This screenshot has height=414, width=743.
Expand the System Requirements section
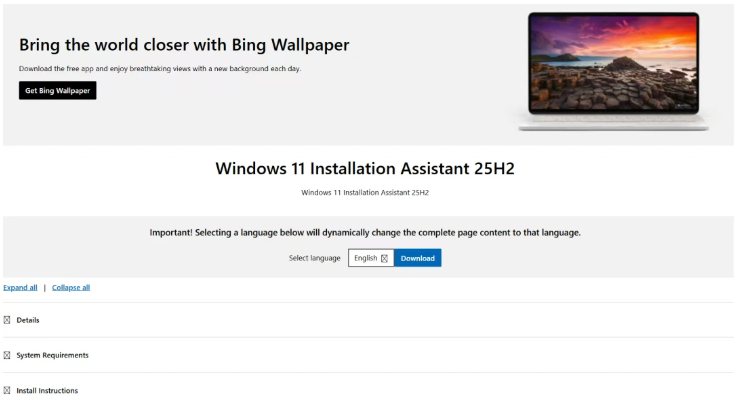click(52, 355)
